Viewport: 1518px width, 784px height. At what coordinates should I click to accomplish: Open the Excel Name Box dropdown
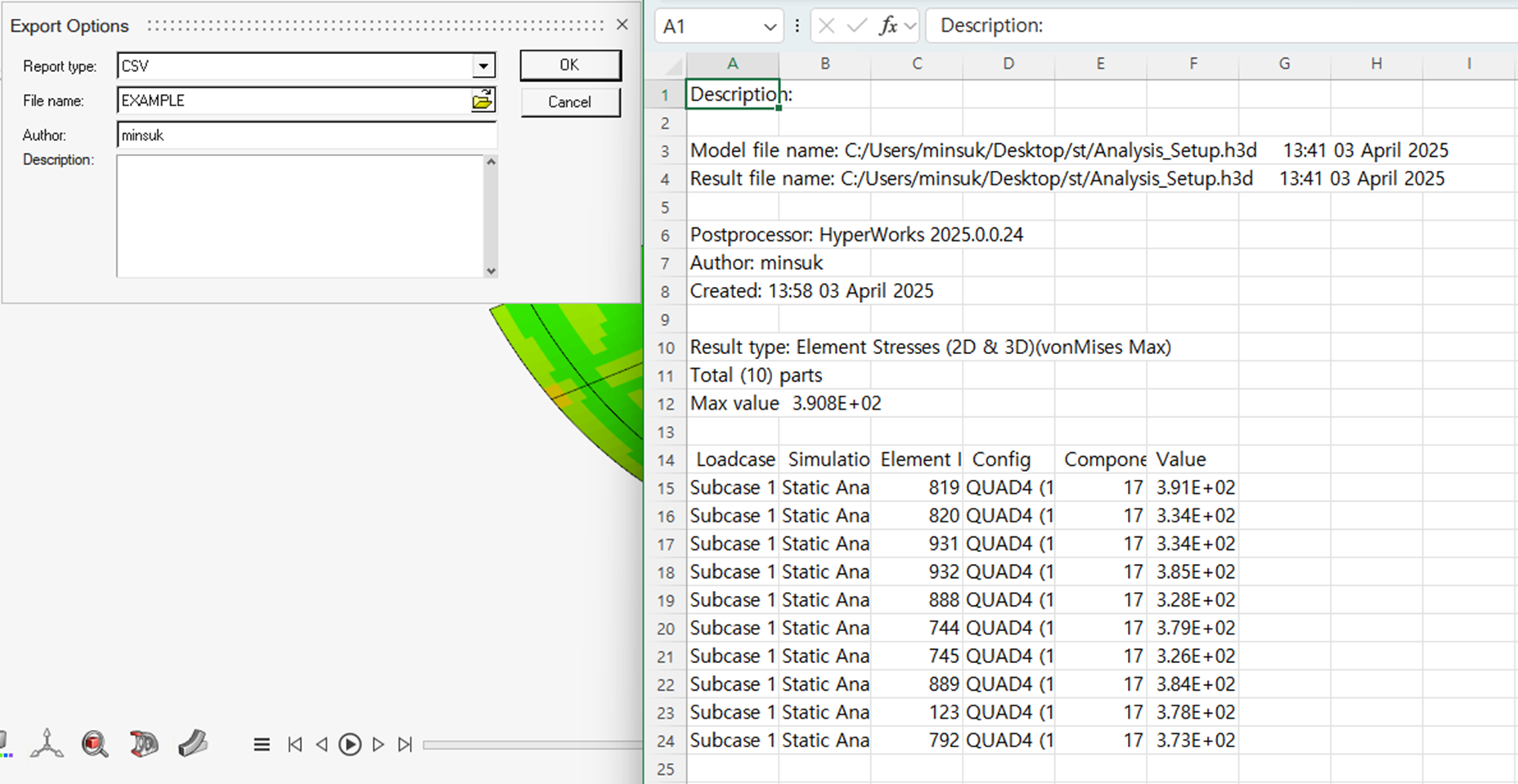tap(769, 27)
